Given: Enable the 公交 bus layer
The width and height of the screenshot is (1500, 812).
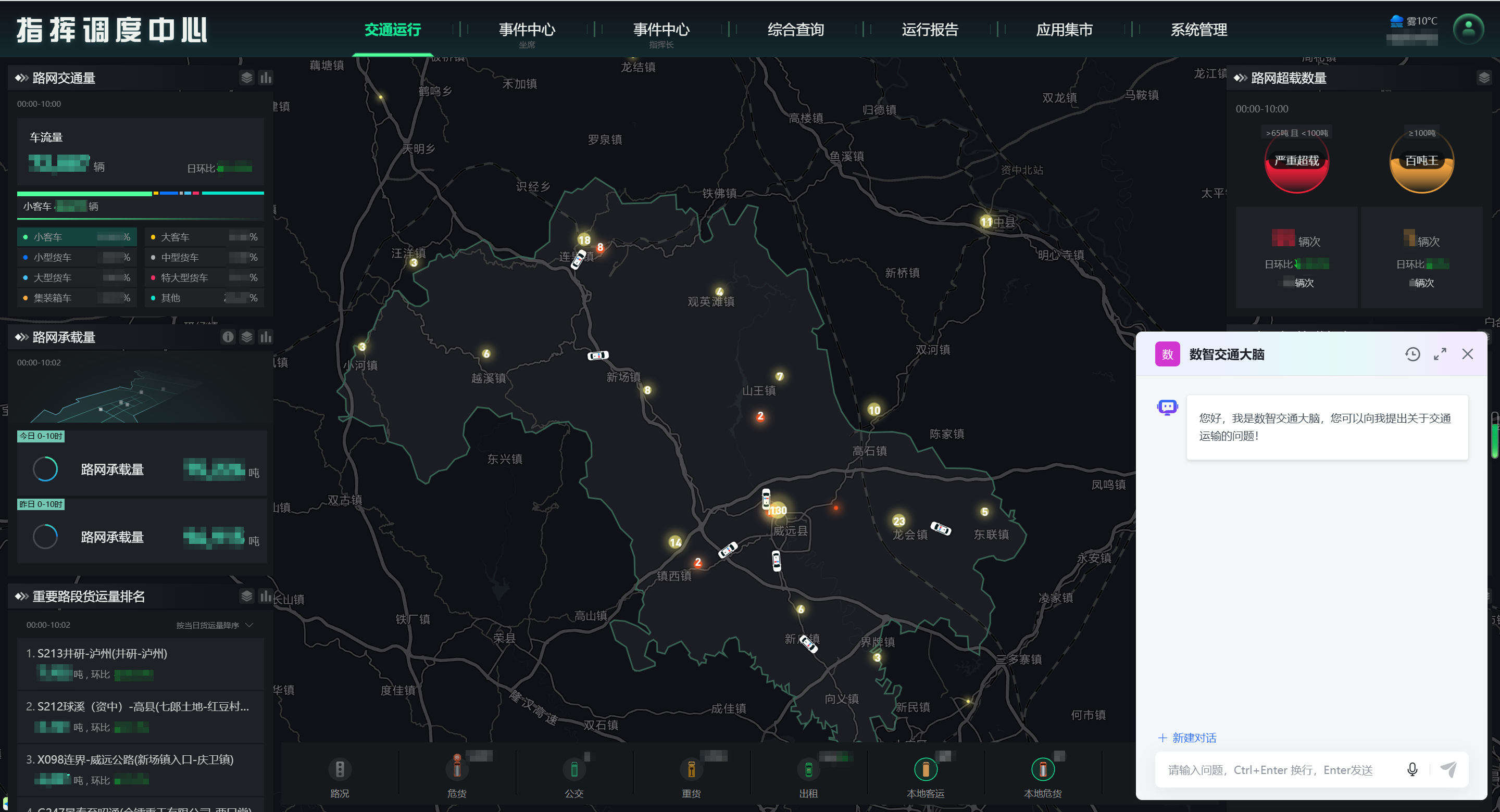Looking at the screenshot, I should pos(573,769).
